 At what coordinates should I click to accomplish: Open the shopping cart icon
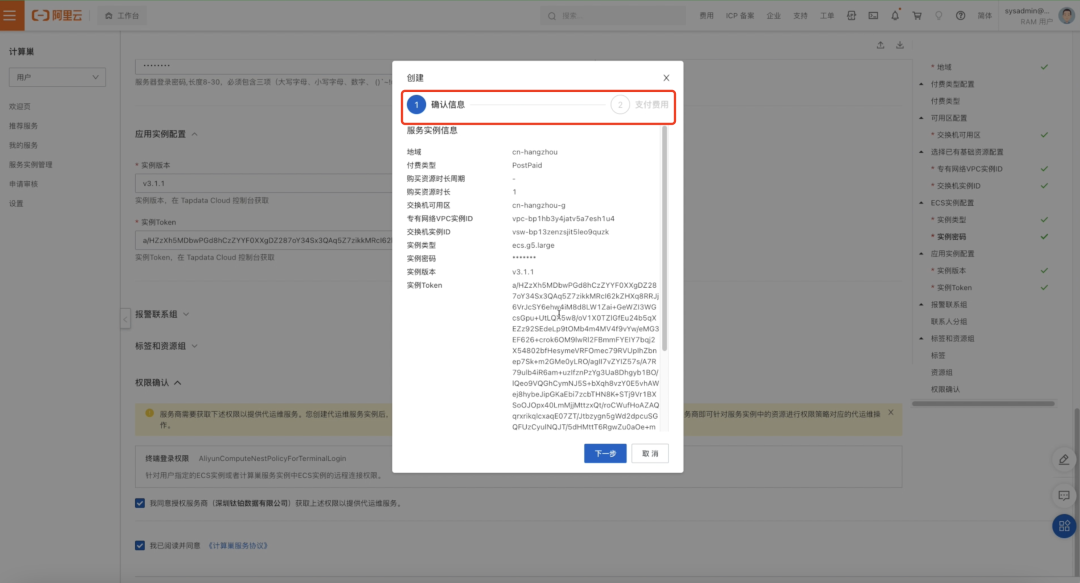click(917, 15)
